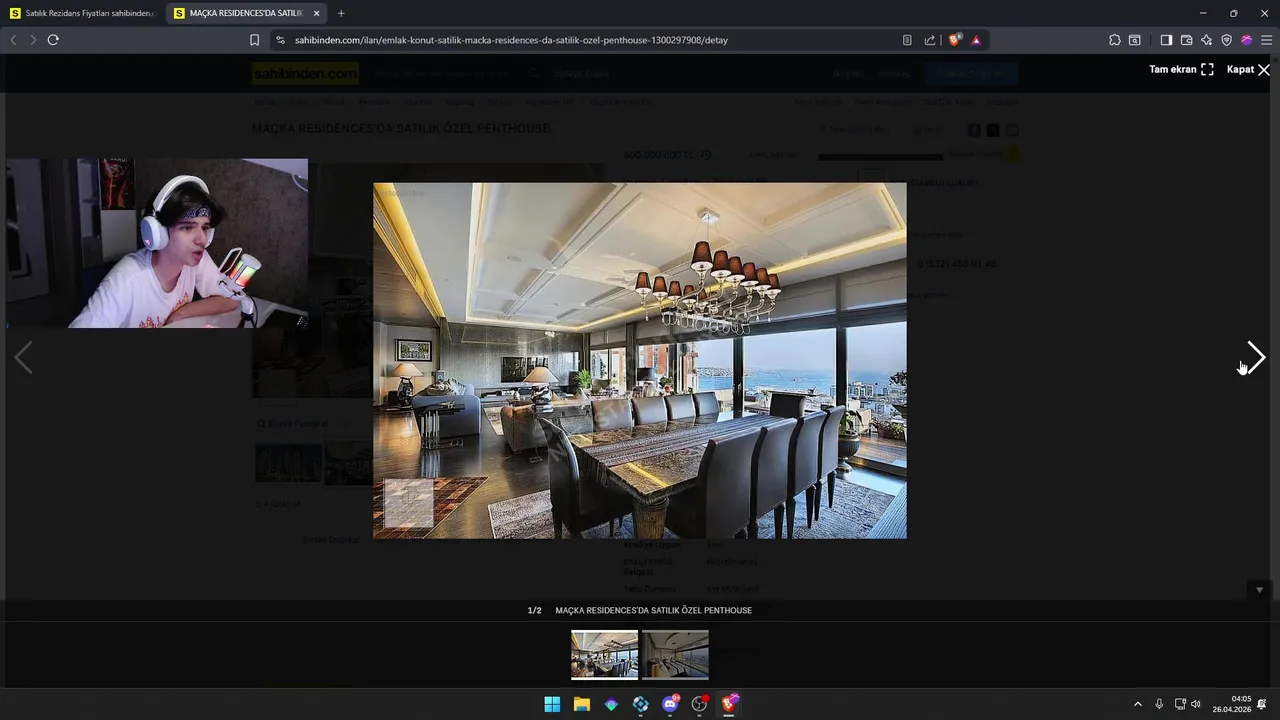Open the Leo AI sparkle icon

tap(1206, 40)
